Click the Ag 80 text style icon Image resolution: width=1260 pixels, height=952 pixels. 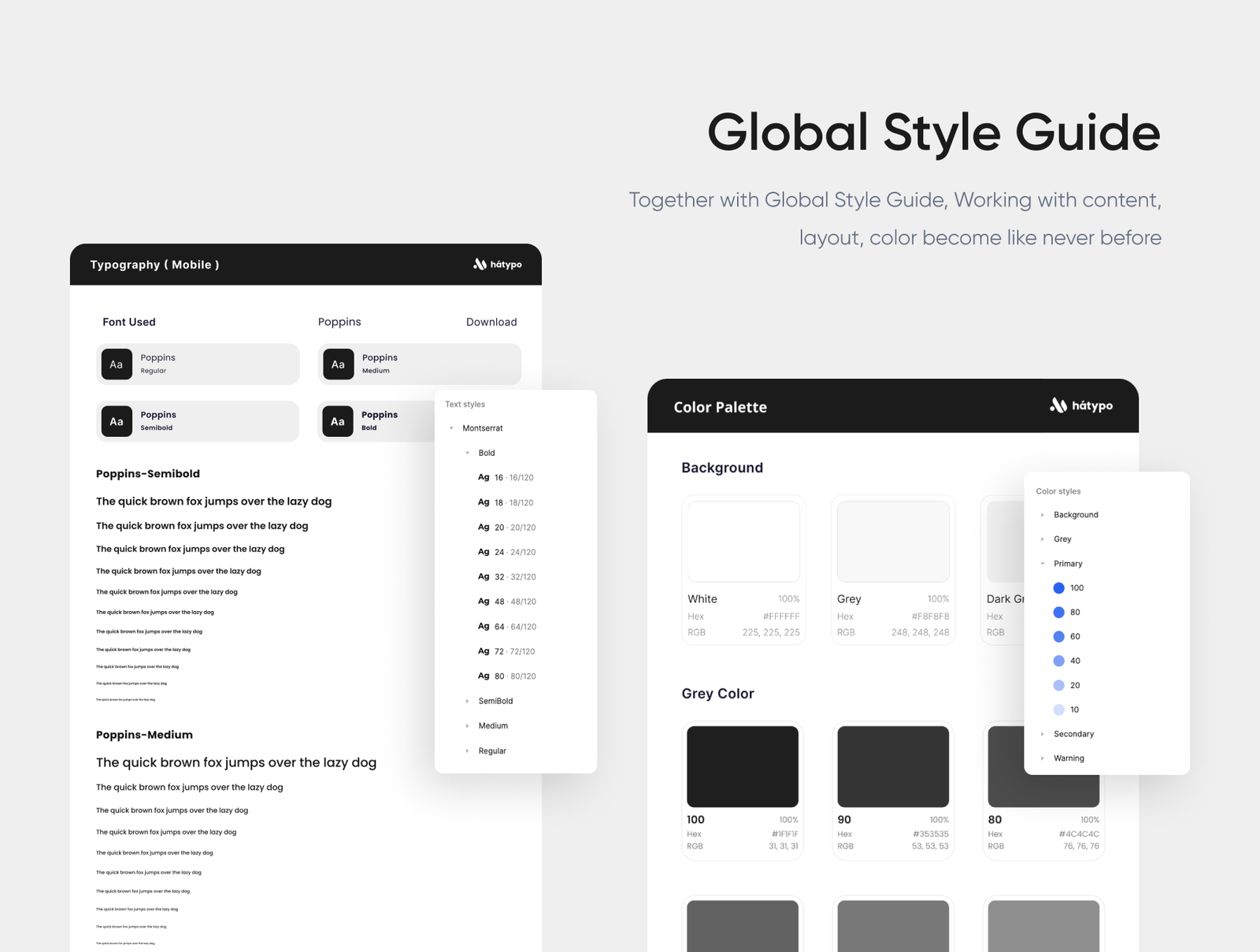click(x=483, y=676)
